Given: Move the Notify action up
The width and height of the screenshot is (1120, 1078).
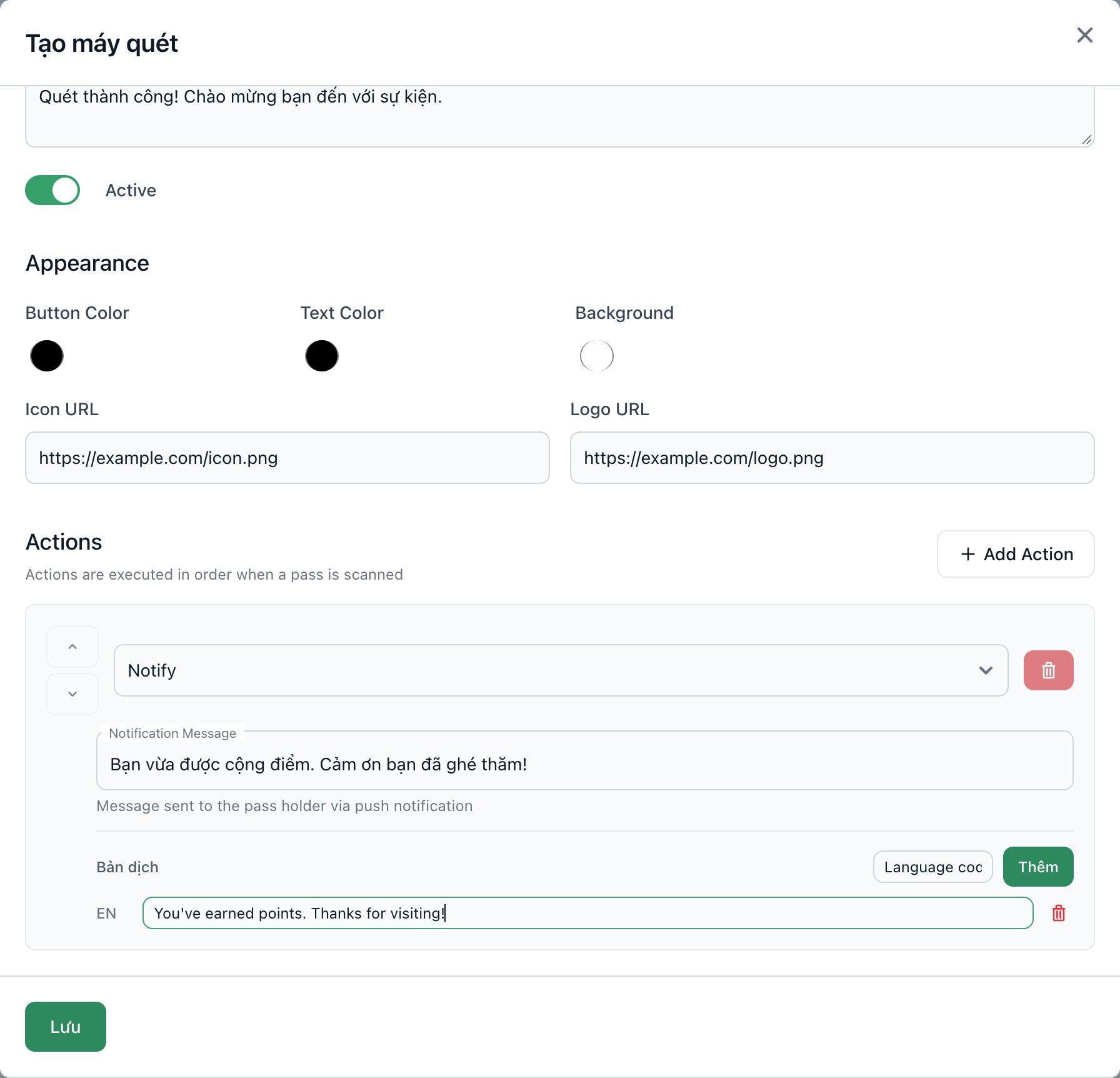Looking at the screenshot, I should tap(72, 647).
